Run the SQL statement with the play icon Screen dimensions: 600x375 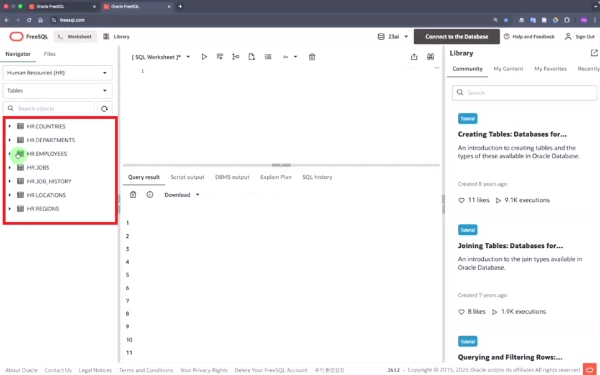204,57
